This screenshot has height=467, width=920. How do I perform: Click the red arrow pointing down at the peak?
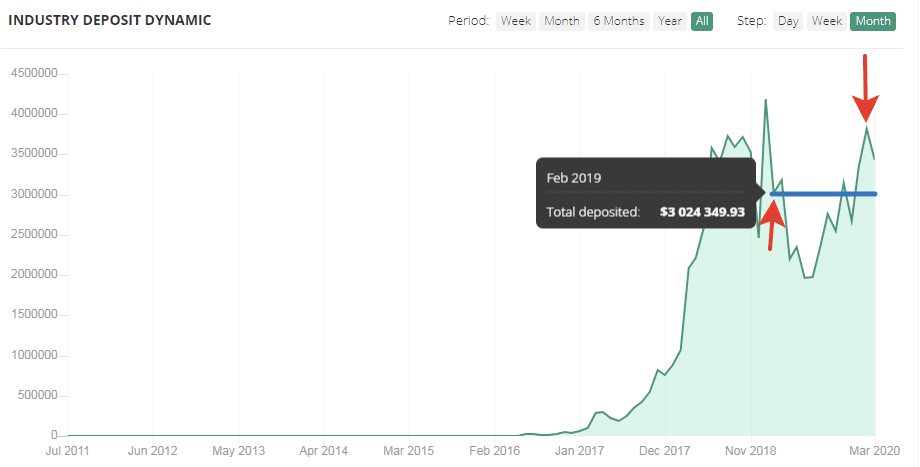tap(865, 88)
